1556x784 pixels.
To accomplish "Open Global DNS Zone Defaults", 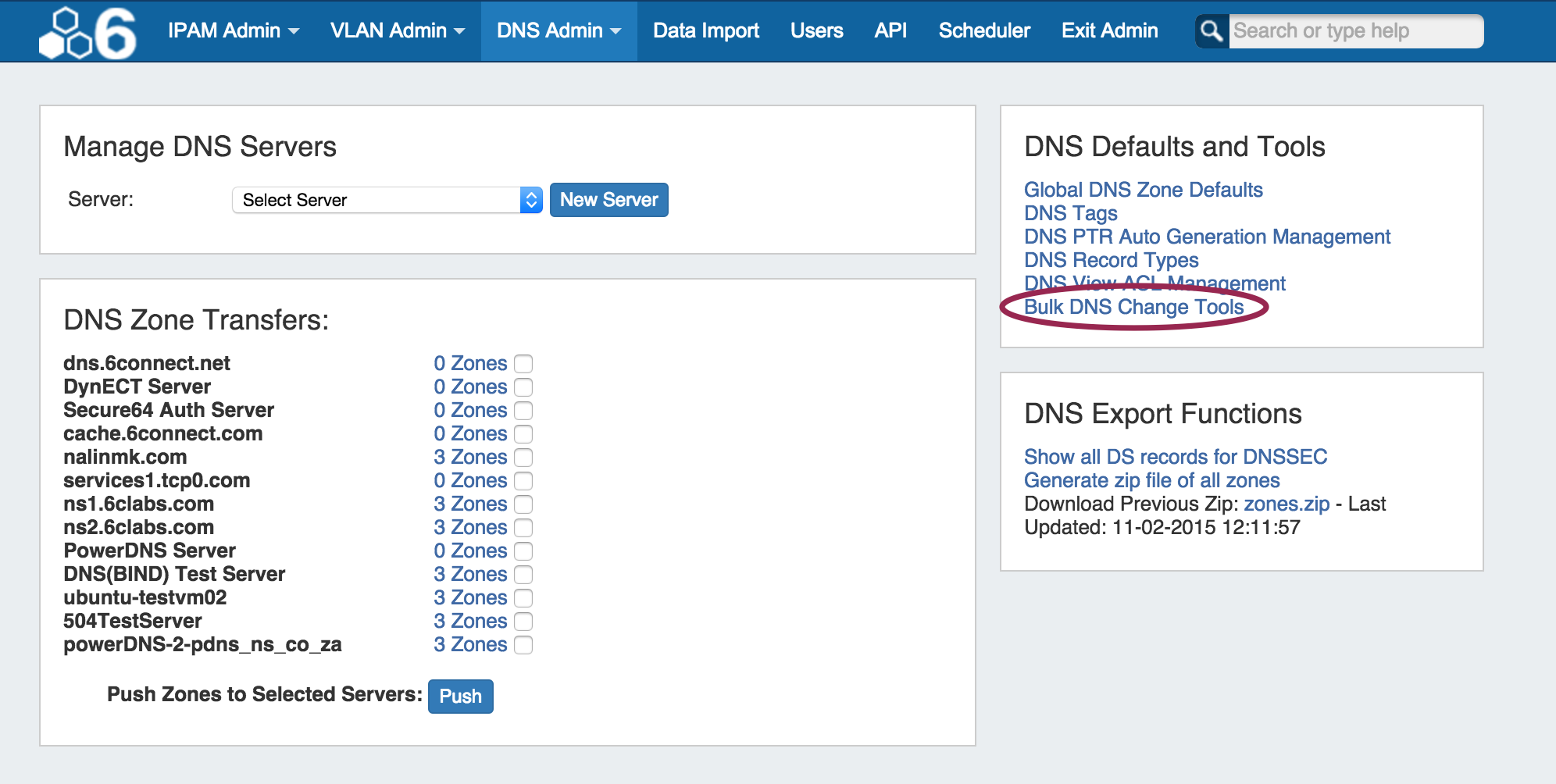I will (x=1143, y=190).
